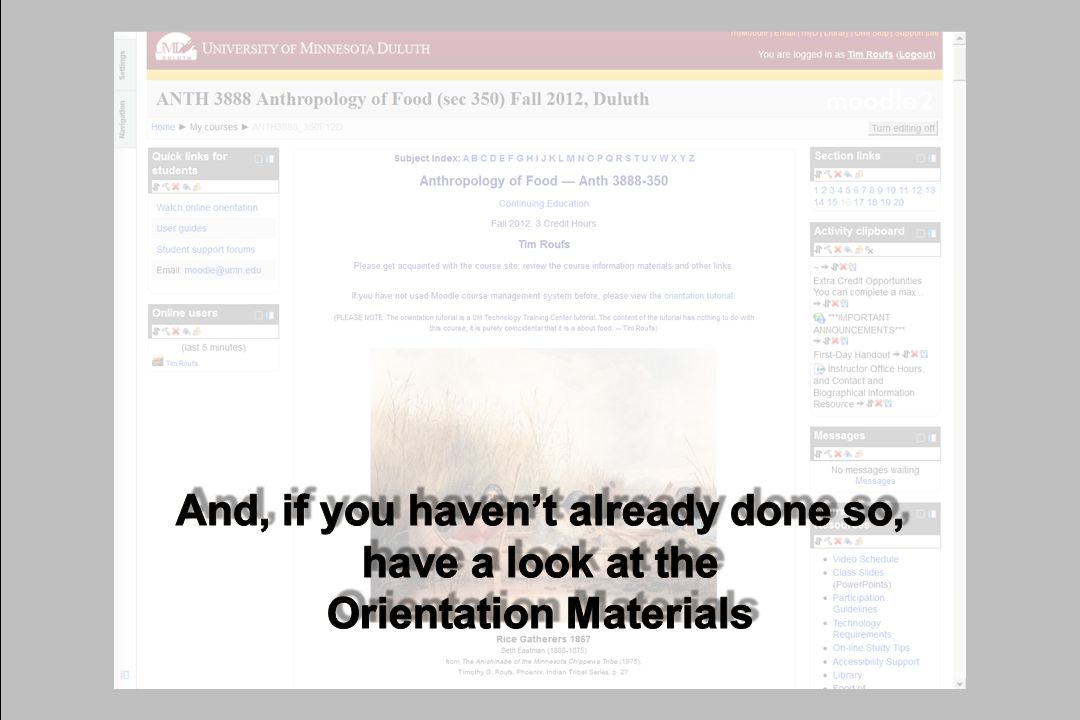1080x720 pixels.
Task: Remove IMPORTANT ANNOUNCEMENTS clipboard item
Action: [835, 340]
